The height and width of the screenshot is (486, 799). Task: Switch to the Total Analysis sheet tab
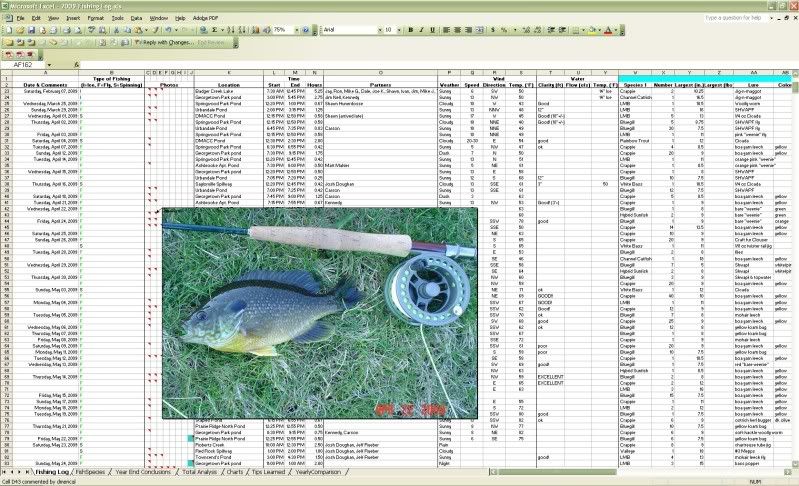tap(199, 472)
